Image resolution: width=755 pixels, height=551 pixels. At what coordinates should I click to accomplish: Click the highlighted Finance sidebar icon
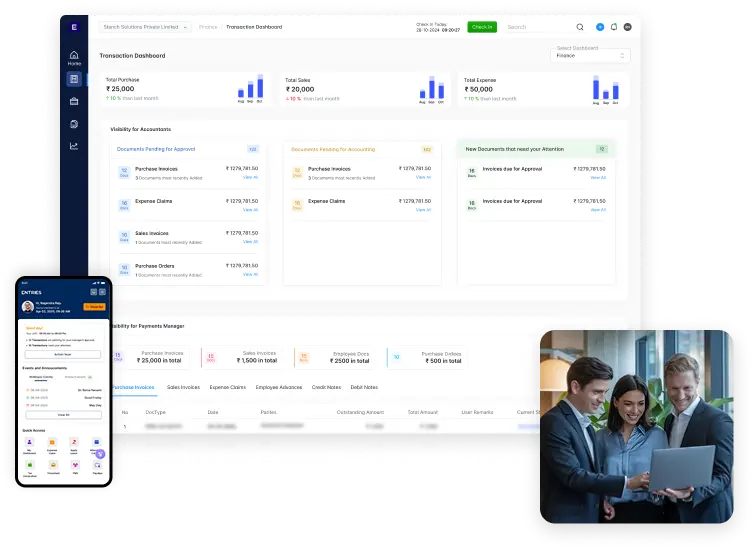coord(74,79)
